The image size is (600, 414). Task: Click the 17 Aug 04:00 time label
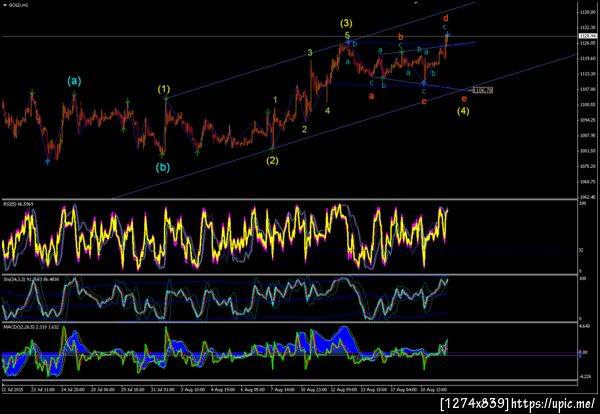(x=403, y=390)
